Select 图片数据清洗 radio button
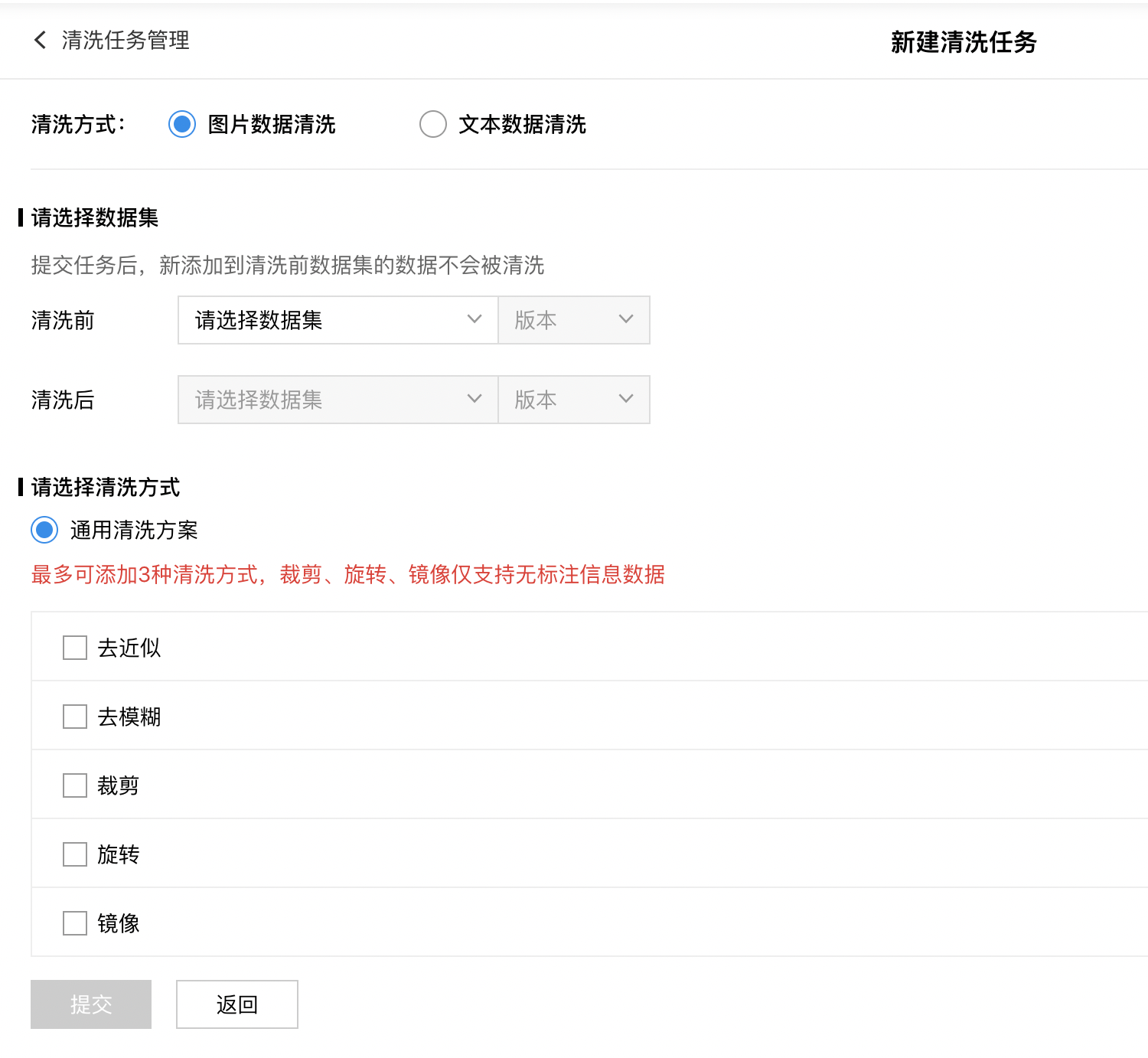This screenshot has height=1058, width=1148. click(x=182, y=124)
